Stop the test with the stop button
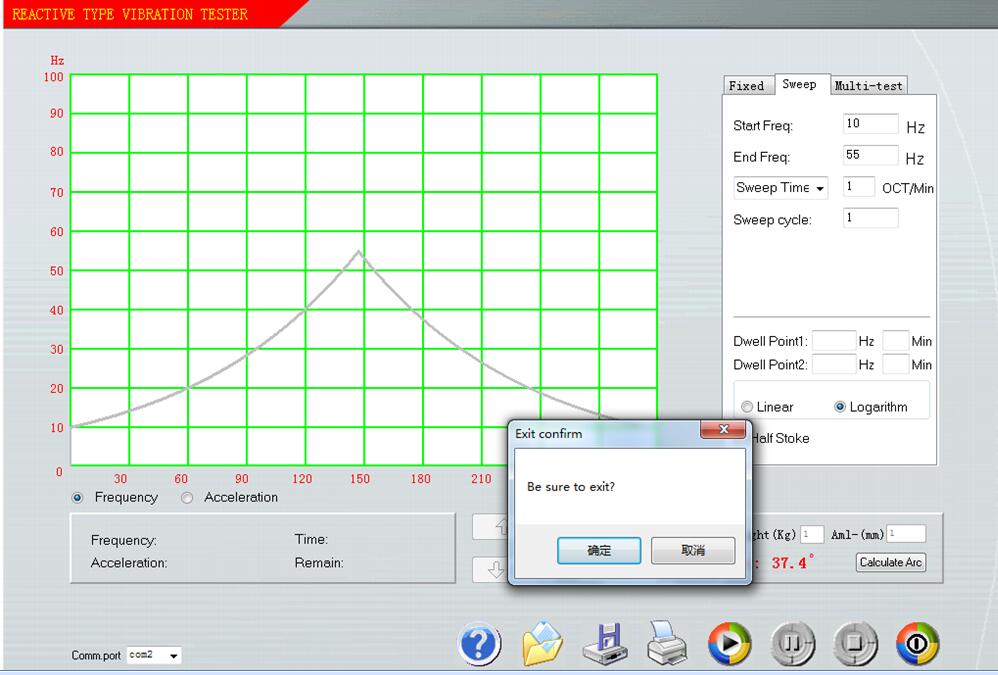Viewport: 998px width, 675px height. coord(855,644)
